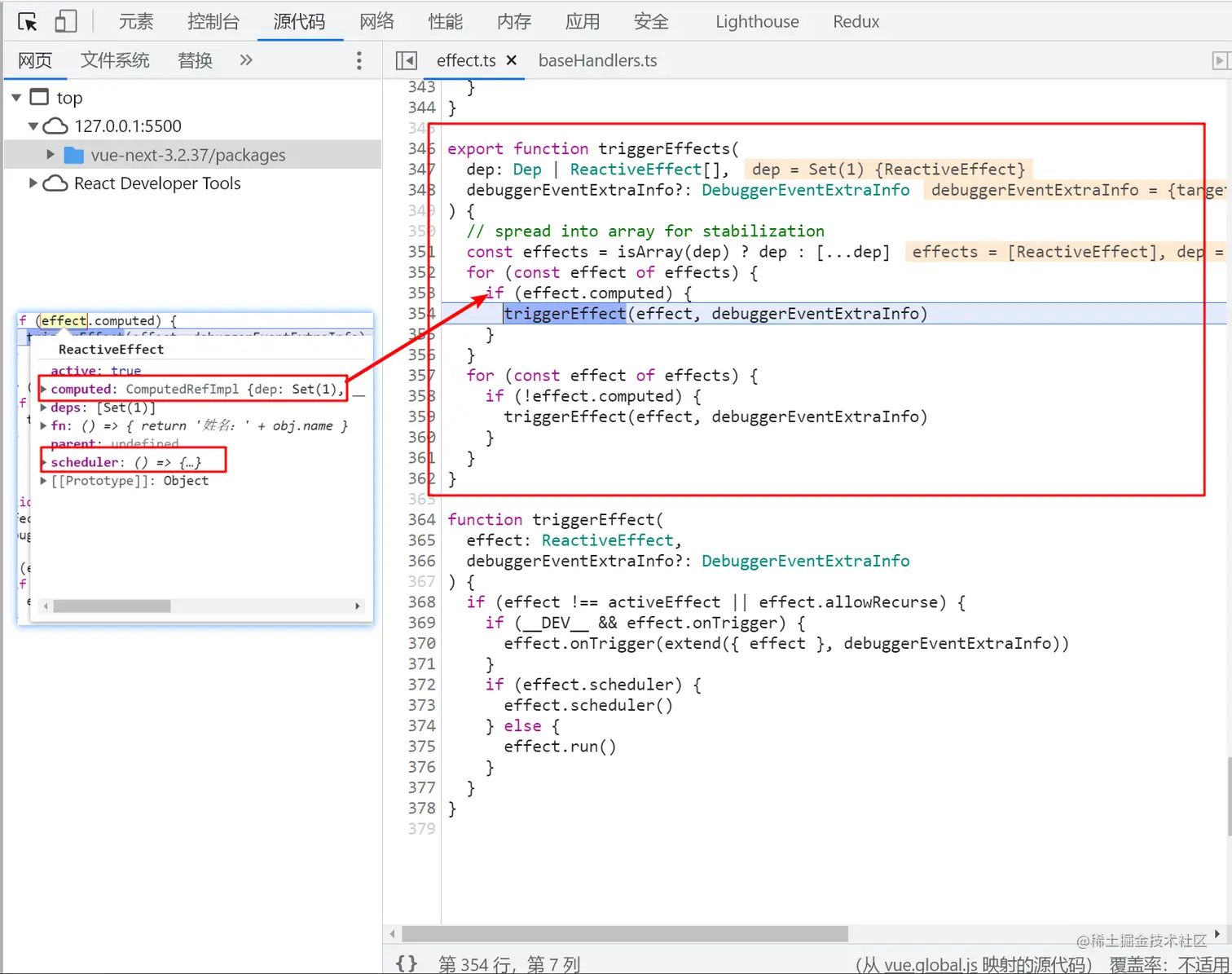This screenshot has width=1232, height=974.
Task: Select the 替换 navigator tab
Action: point(196,60)
